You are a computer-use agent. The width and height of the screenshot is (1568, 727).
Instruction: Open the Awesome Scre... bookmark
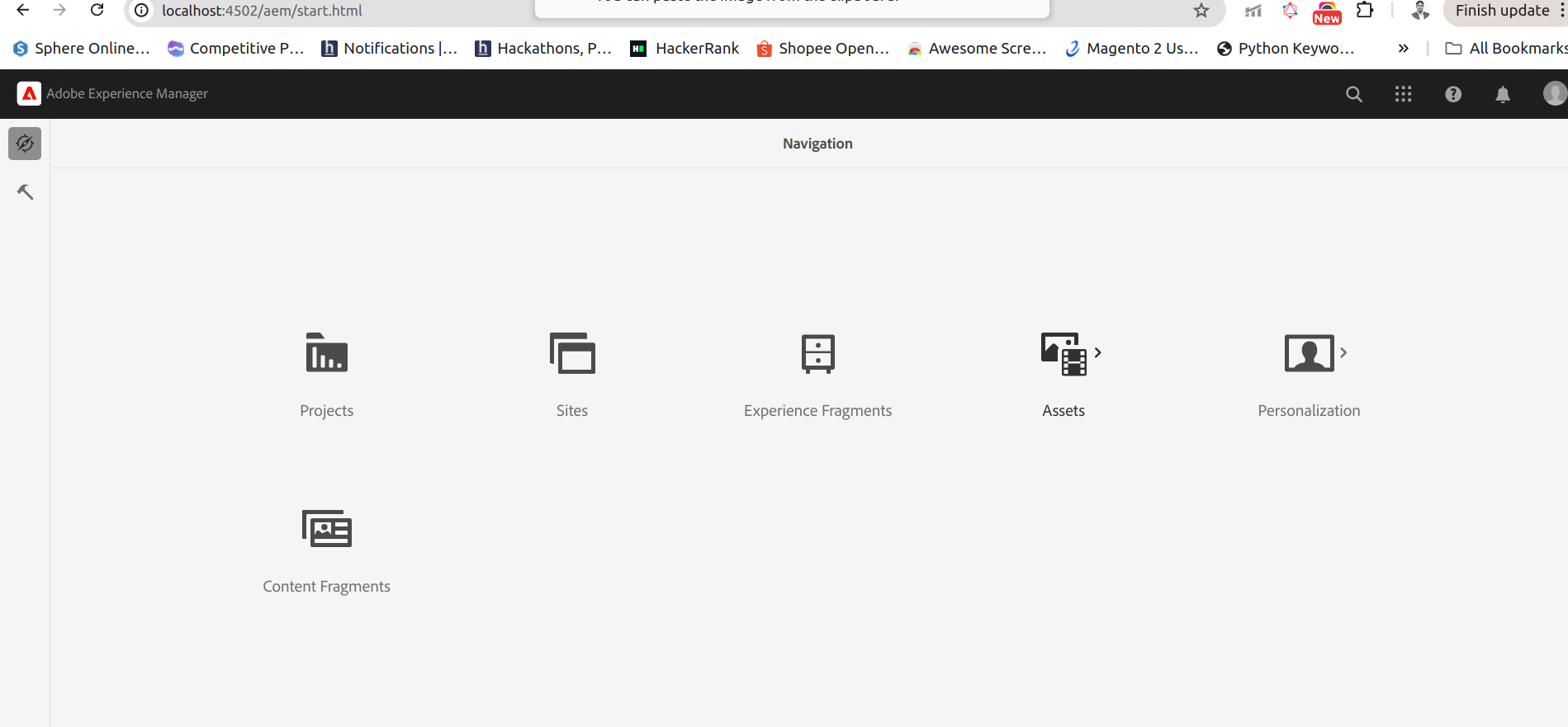pos(977,49)
